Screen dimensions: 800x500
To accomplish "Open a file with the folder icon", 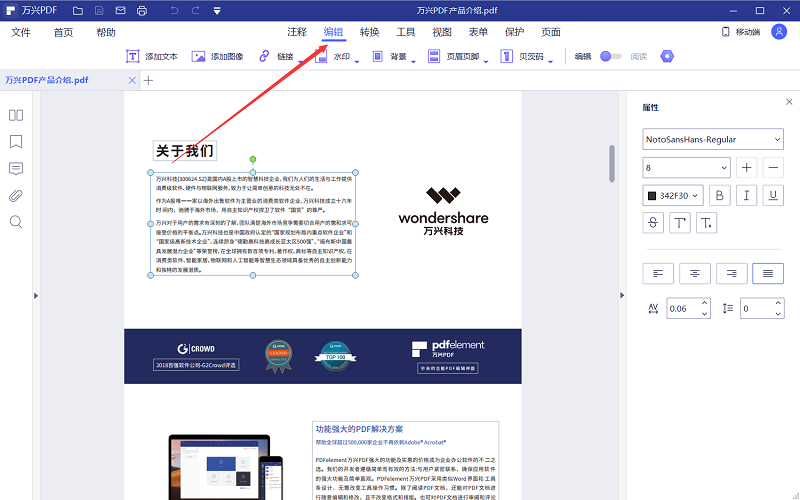I will pyautogui.click(x=78, y=10).
